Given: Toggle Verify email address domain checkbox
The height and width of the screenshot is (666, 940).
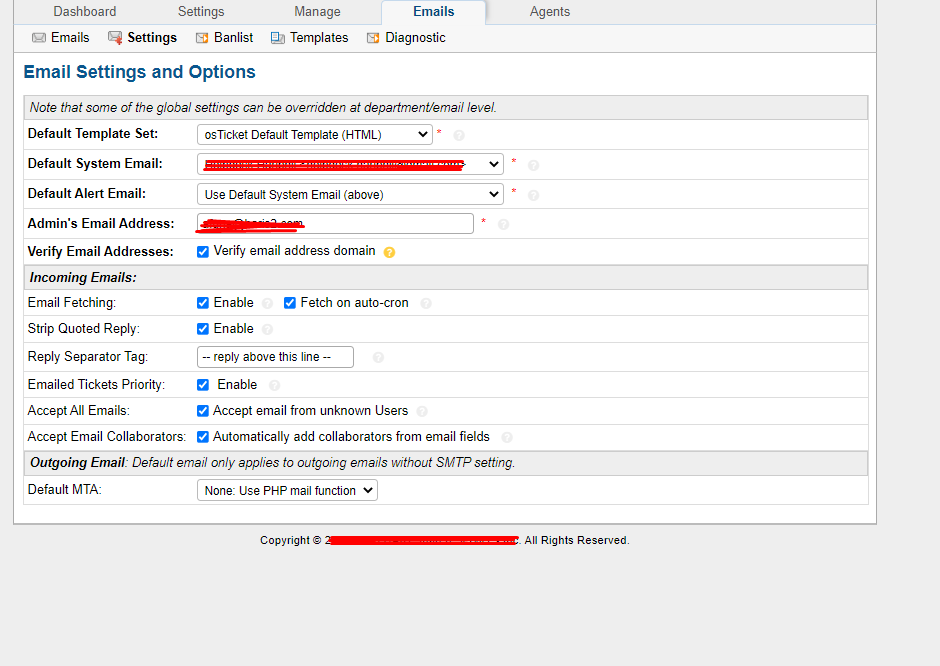Looking at the screenshot, I should pyautogui.click(x=203, y=252).
